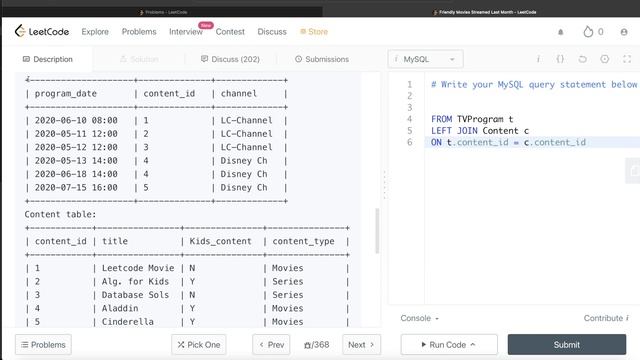The height and width of the screenshot is (360, 640).
Task: Click the Submit button
Action: tap(567, 344)
